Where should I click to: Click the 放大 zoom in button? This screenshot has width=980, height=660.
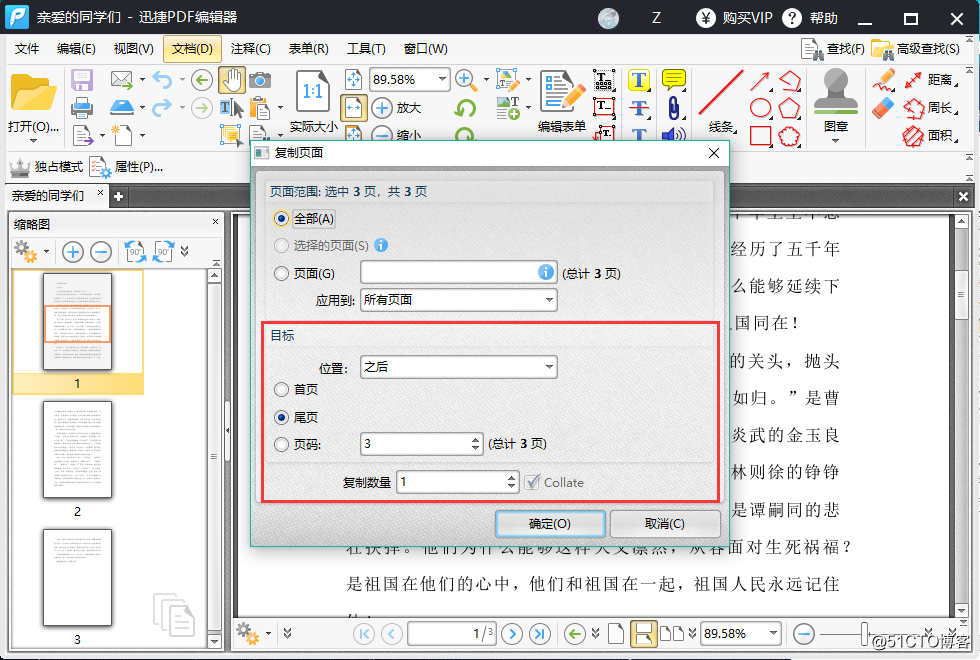(396, 108)
